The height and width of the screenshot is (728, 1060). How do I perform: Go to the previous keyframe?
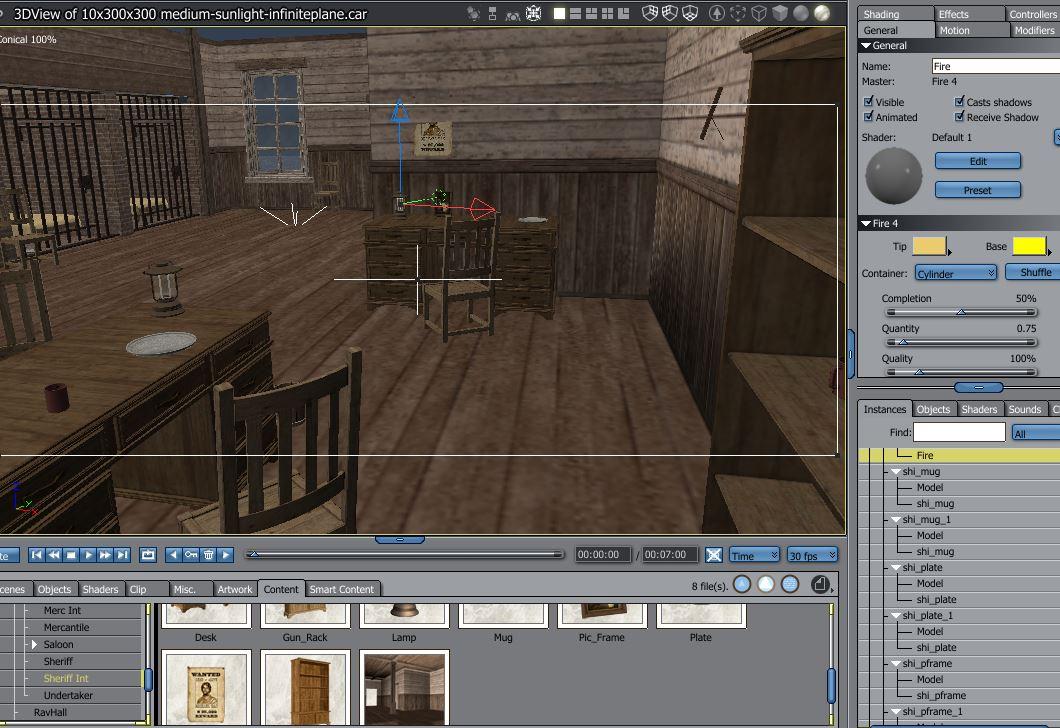point(174,555)
